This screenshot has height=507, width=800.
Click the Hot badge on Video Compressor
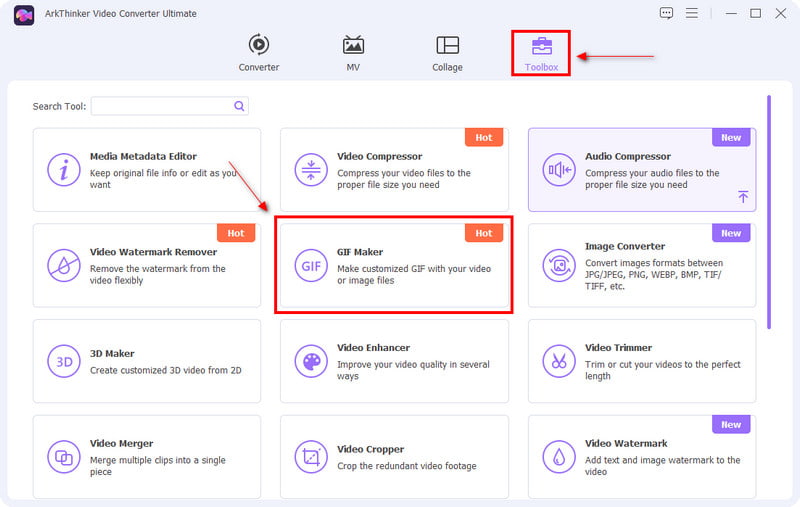484,137
